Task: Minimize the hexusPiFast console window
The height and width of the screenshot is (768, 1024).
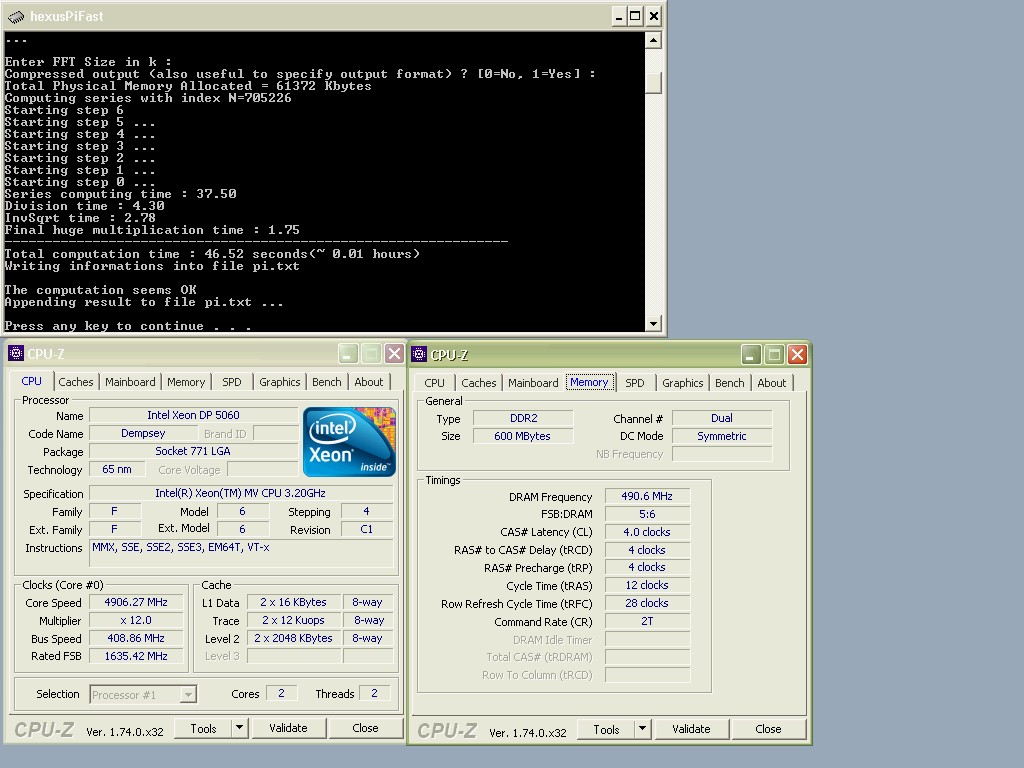Action: click(x=618, y=16)
